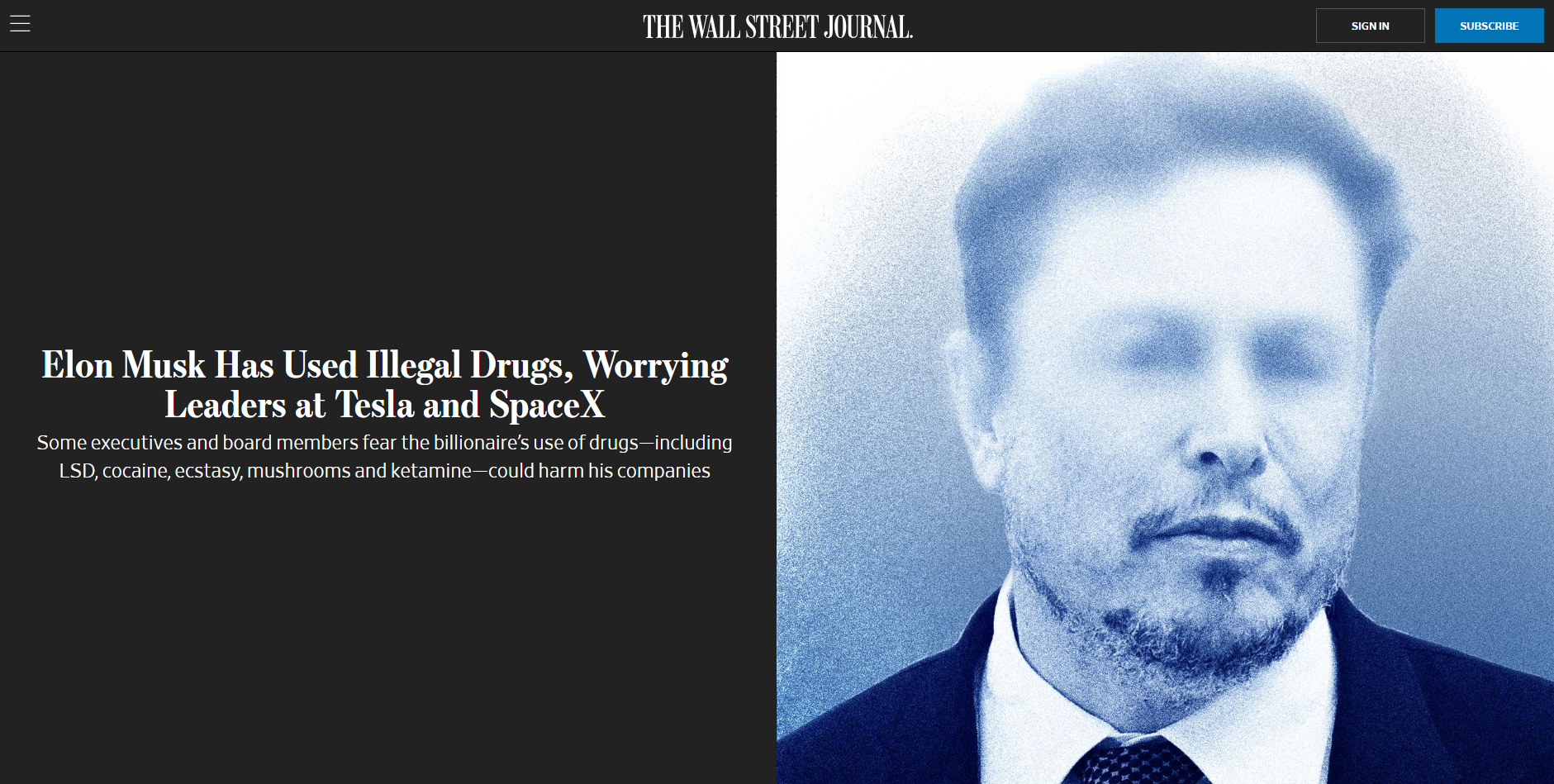Viewport: 1554px width, 784px height.
Task: Click the subheadline about executives and board members
Action: coord(384,457)
